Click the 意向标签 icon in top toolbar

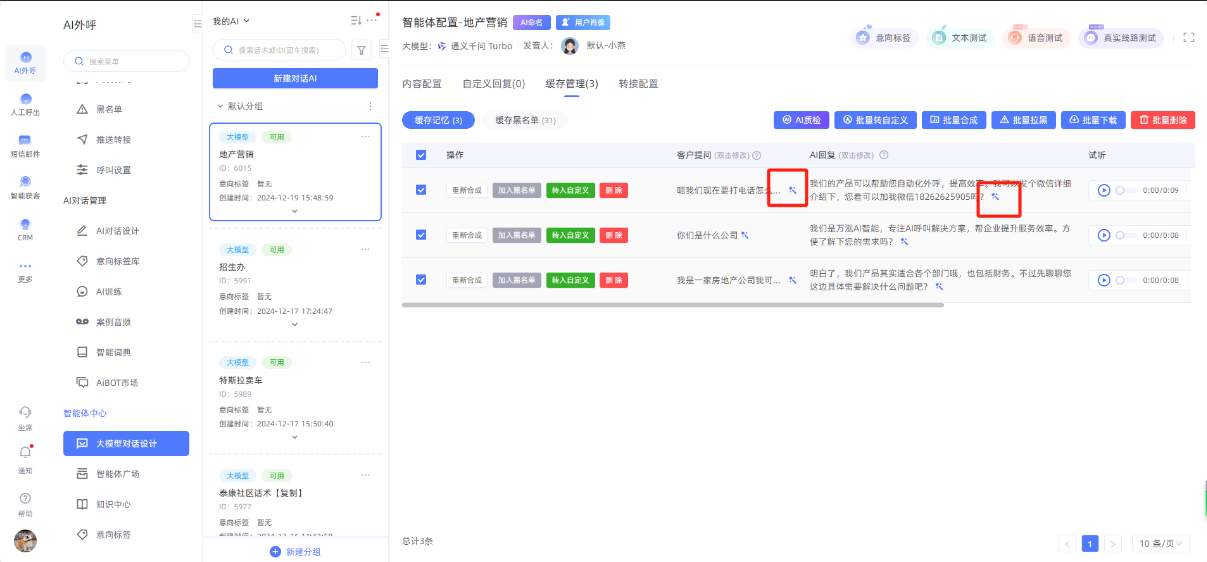[864, 38]
